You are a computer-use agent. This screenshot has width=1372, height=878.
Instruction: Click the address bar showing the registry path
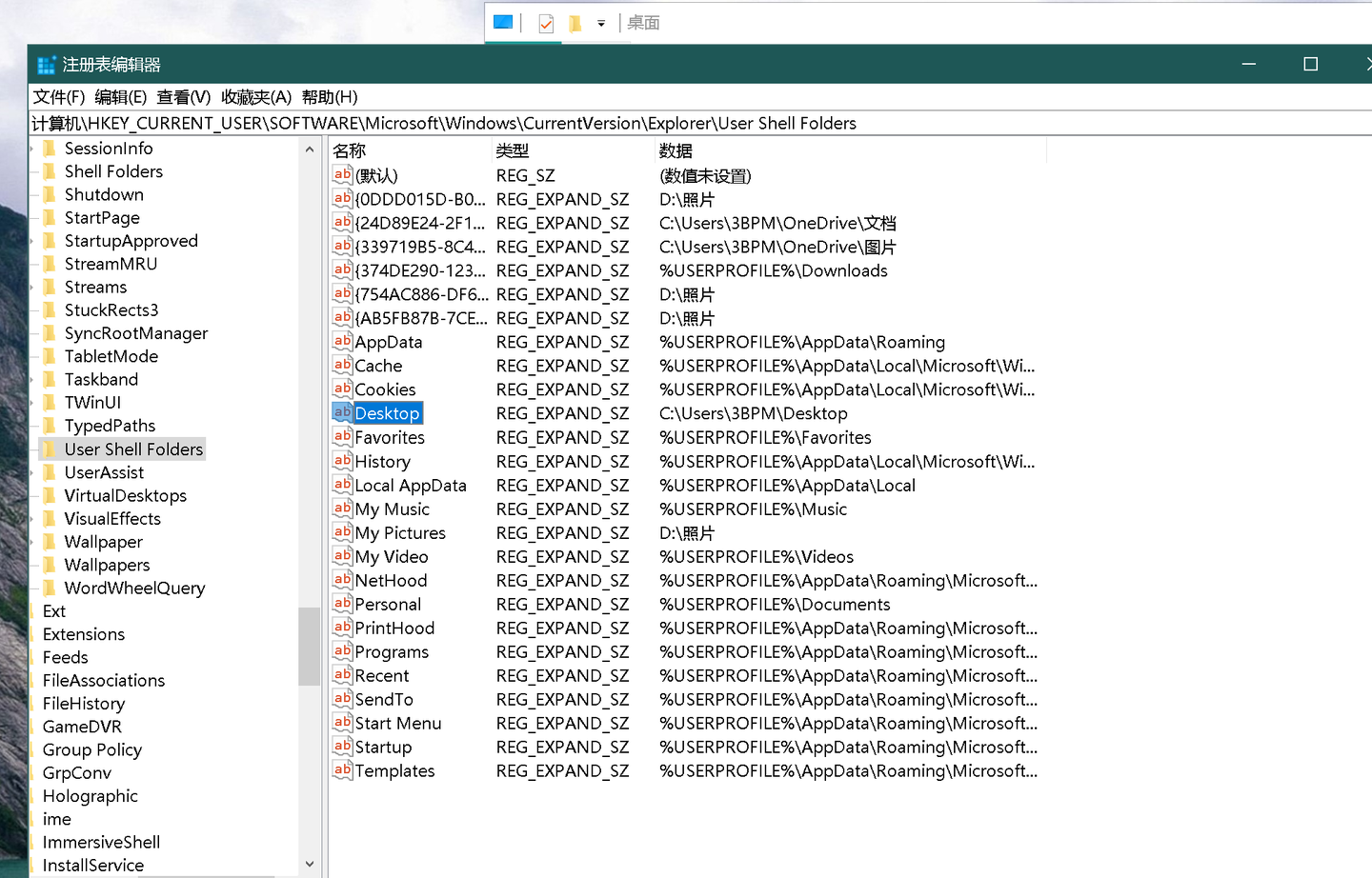pos(448,123)
